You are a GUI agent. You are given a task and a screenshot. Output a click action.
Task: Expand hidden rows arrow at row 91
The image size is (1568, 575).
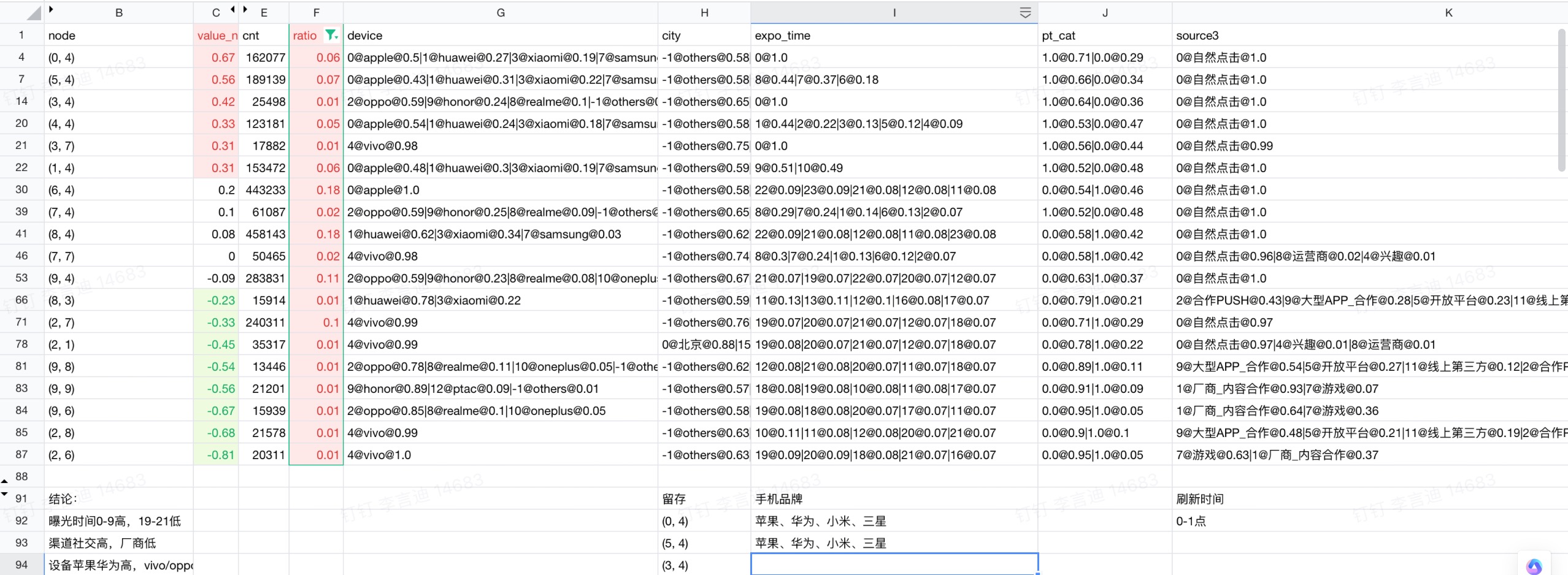point(5,493)
